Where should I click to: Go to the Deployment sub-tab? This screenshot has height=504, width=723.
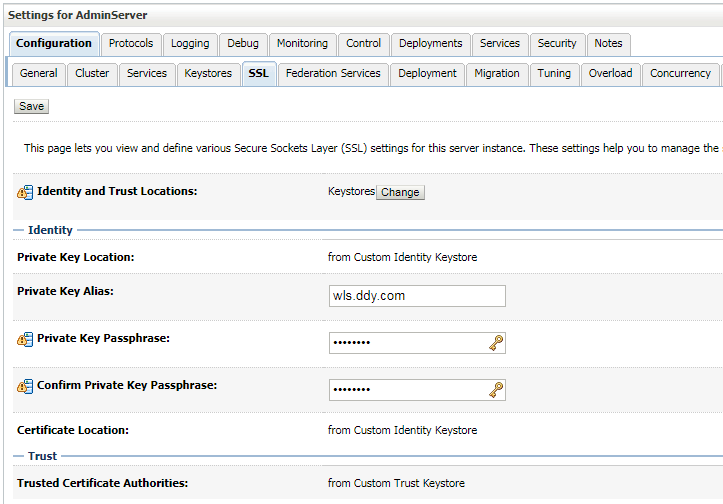click(427, 74)
